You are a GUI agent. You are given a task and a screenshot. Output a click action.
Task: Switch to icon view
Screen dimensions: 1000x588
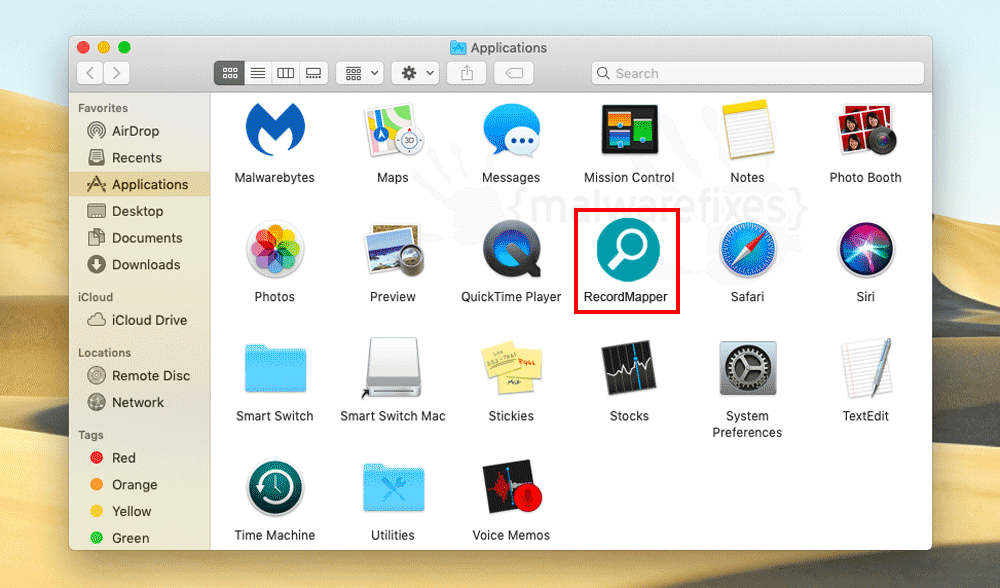pyautogui.click(x=230, y=73)
